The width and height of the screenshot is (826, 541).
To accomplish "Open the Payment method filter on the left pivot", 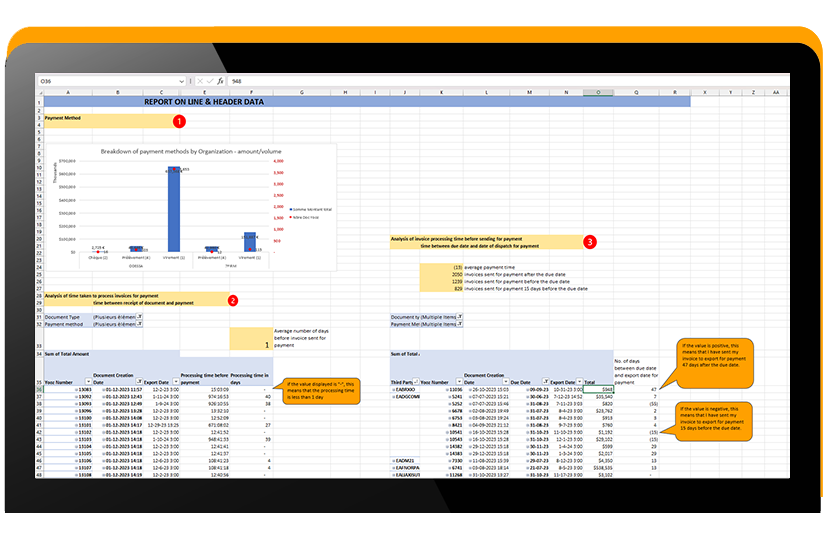I will point(140,324).
